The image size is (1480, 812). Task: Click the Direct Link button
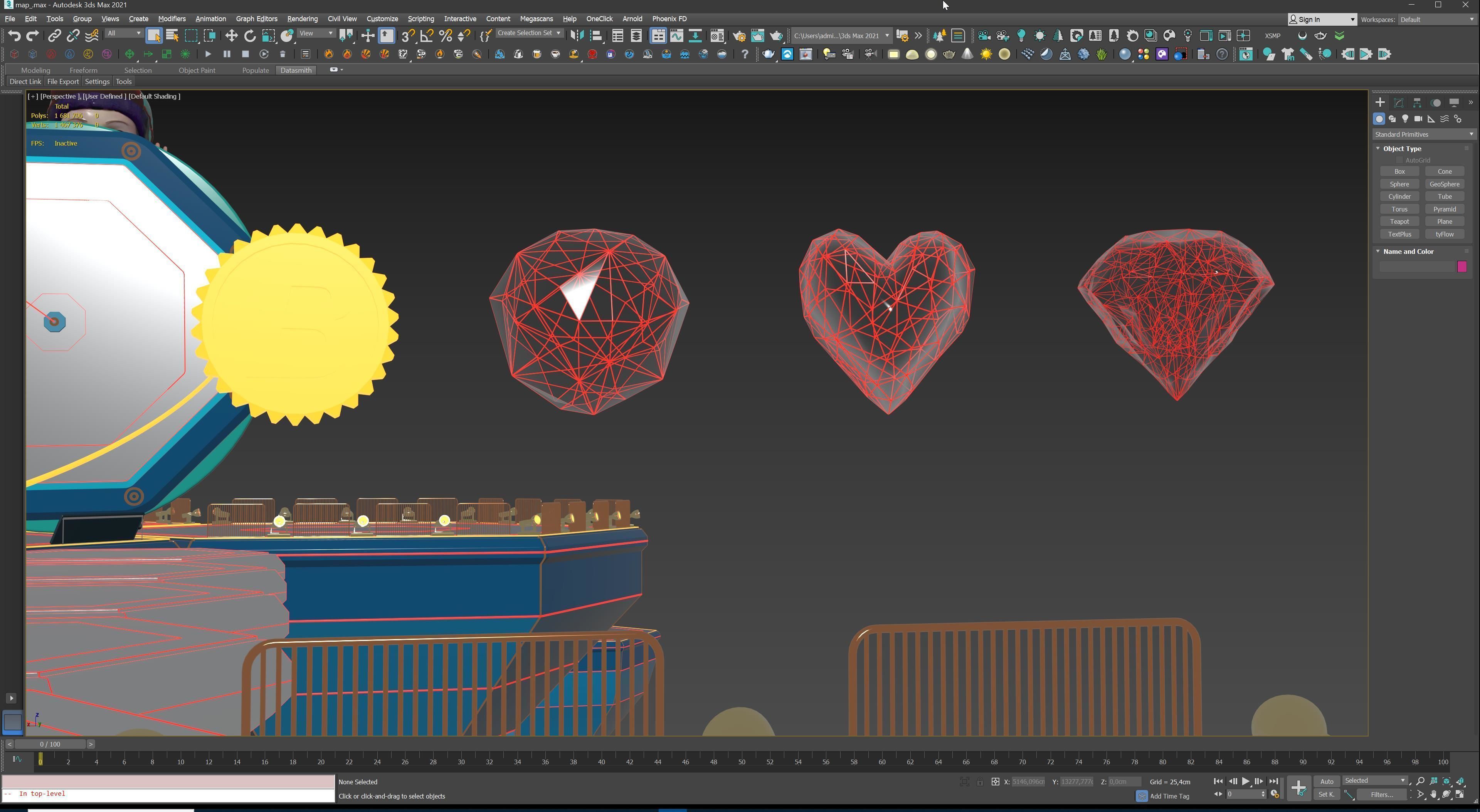(x=25, y=82)
